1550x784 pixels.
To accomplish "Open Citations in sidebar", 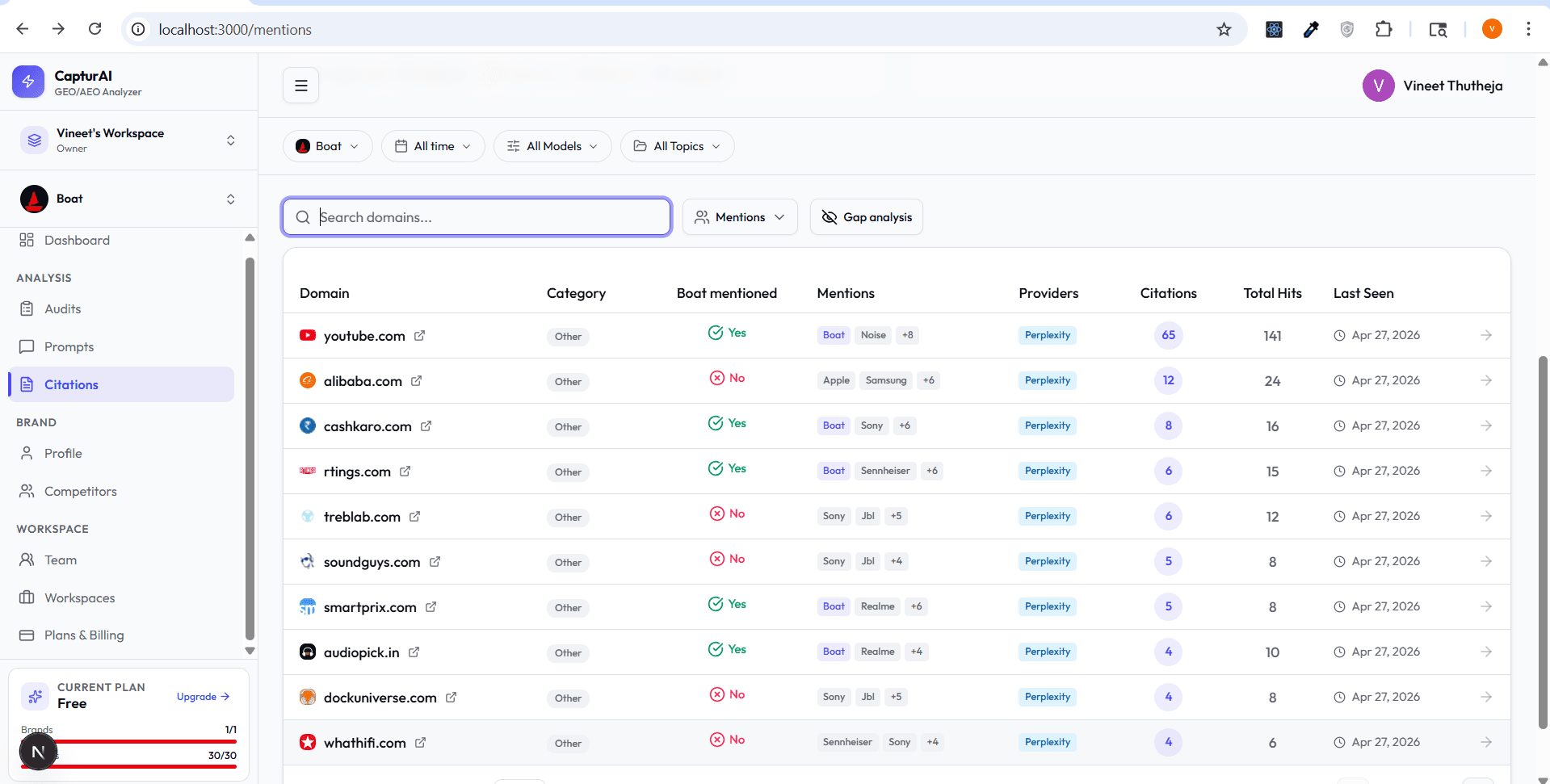I will 121,384.
